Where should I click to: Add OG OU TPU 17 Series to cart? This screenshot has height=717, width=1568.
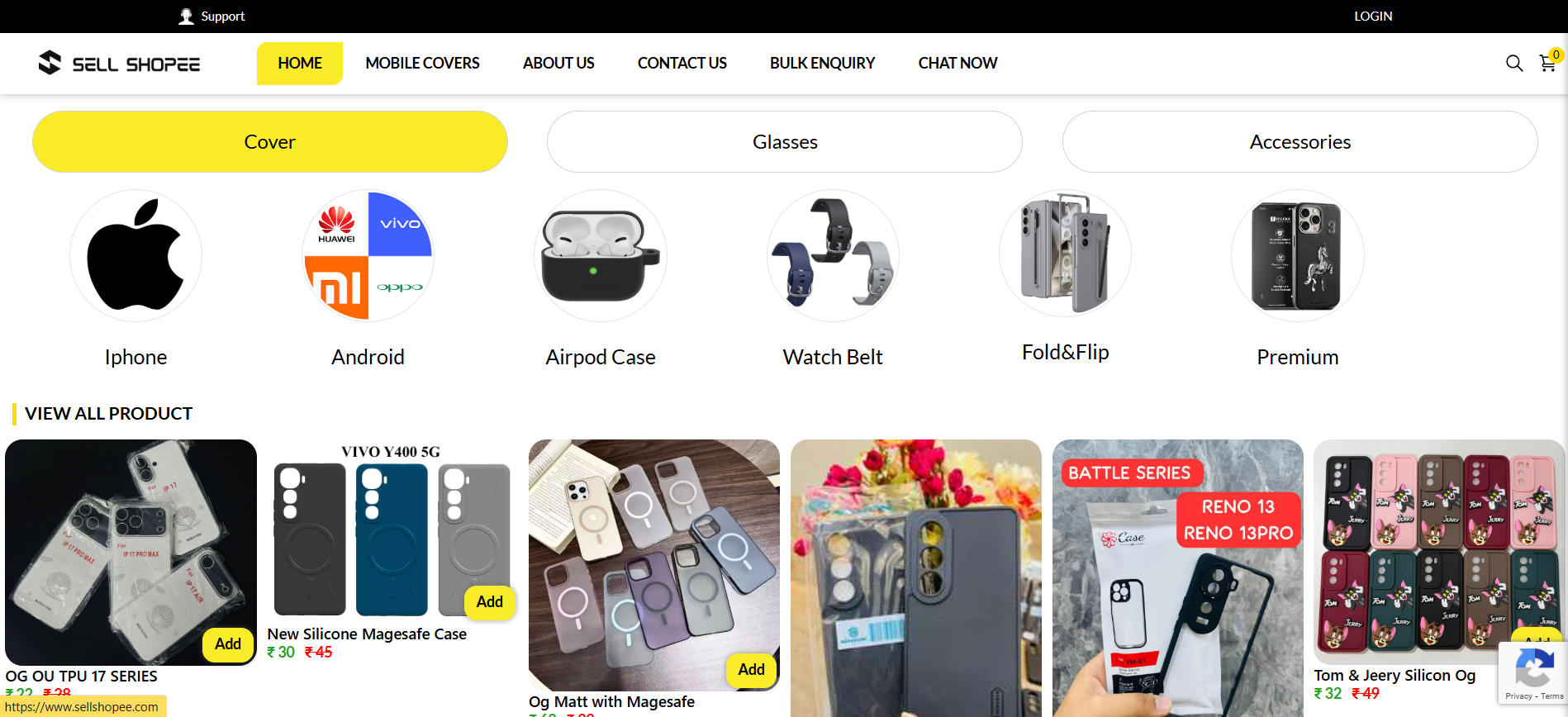pyautogui.click(x=228, y=643)
